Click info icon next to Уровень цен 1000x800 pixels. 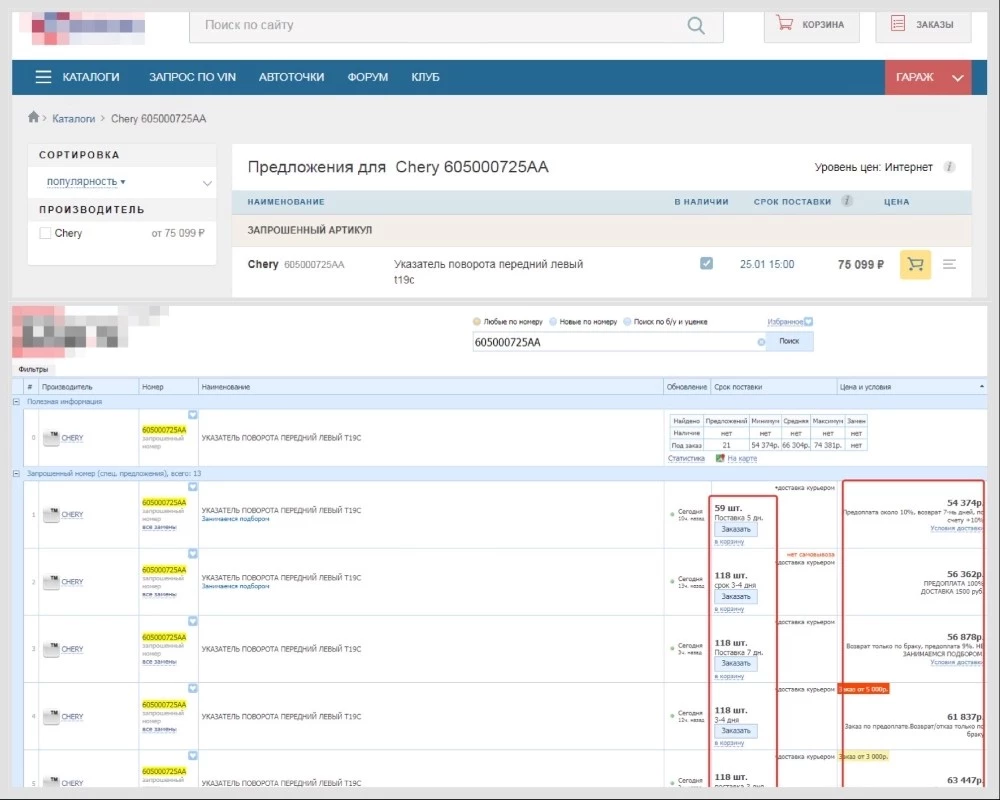(x=949, y=168)
